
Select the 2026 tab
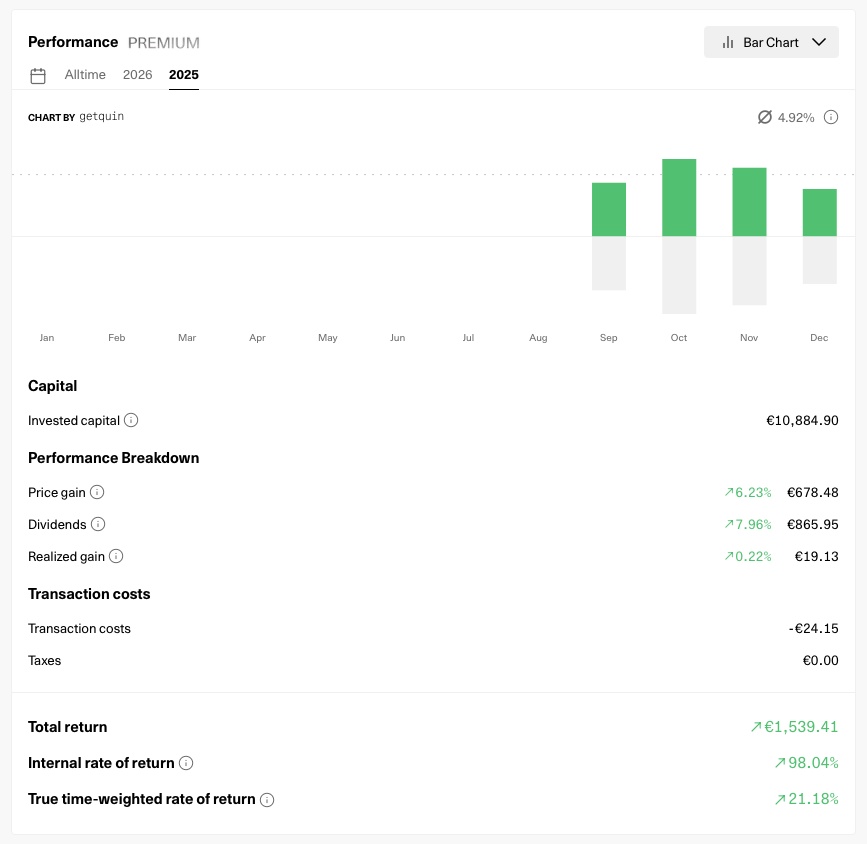pyautogui.click(x=138, y=75)
